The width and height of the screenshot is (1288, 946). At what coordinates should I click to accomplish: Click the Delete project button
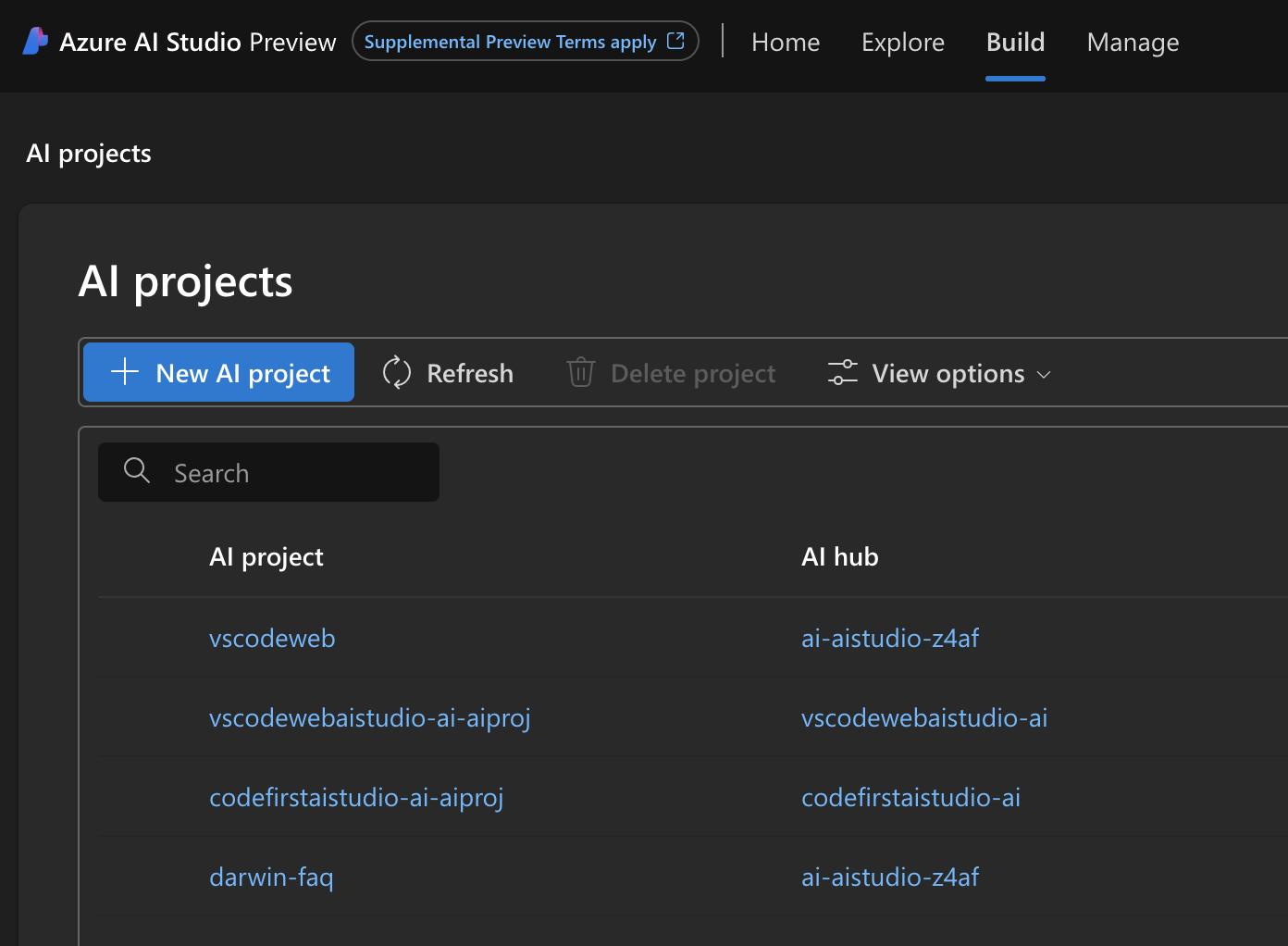671,372
